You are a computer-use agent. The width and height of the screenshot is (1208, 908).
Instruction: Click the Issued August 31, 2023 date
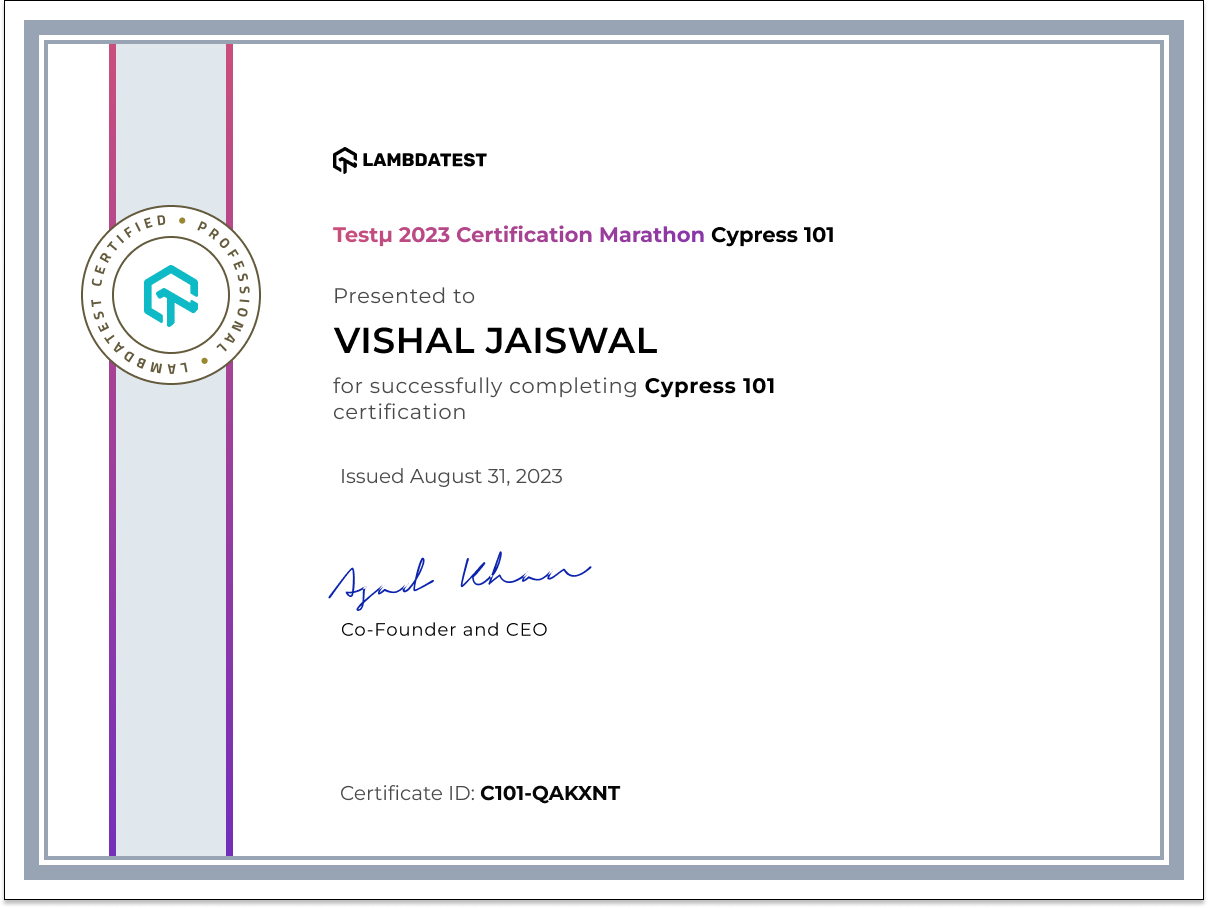coord(450,477)
